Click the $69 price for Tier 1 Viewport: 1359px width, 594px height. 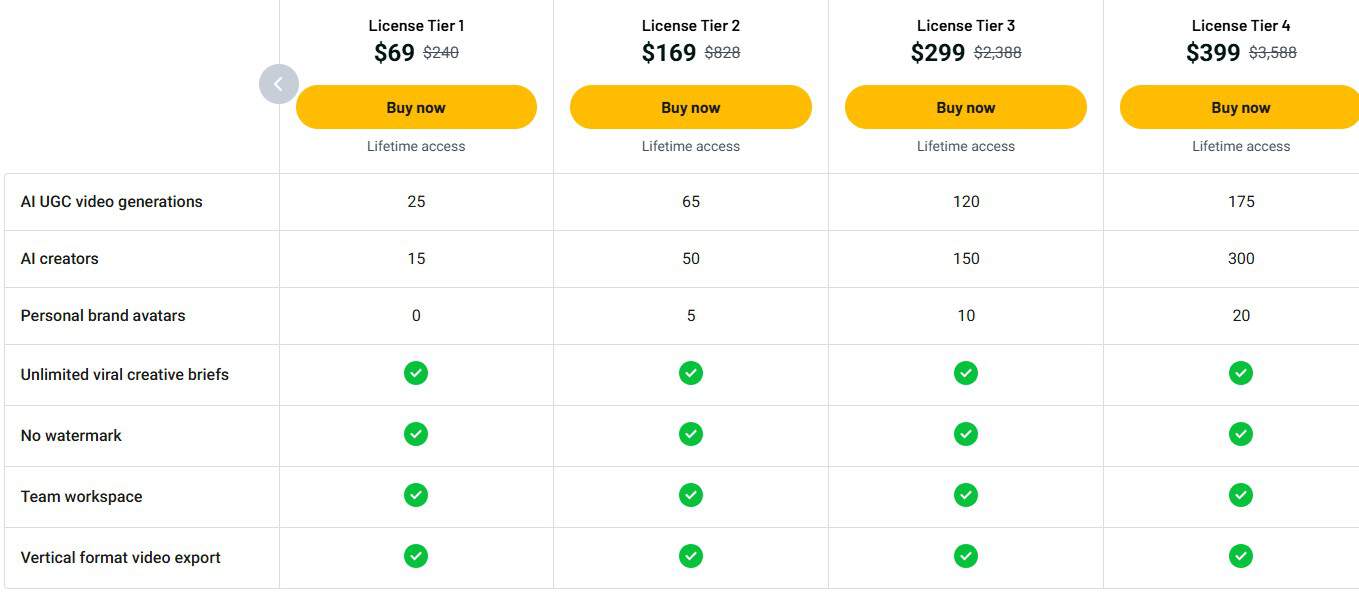click(x=392, y=52)
